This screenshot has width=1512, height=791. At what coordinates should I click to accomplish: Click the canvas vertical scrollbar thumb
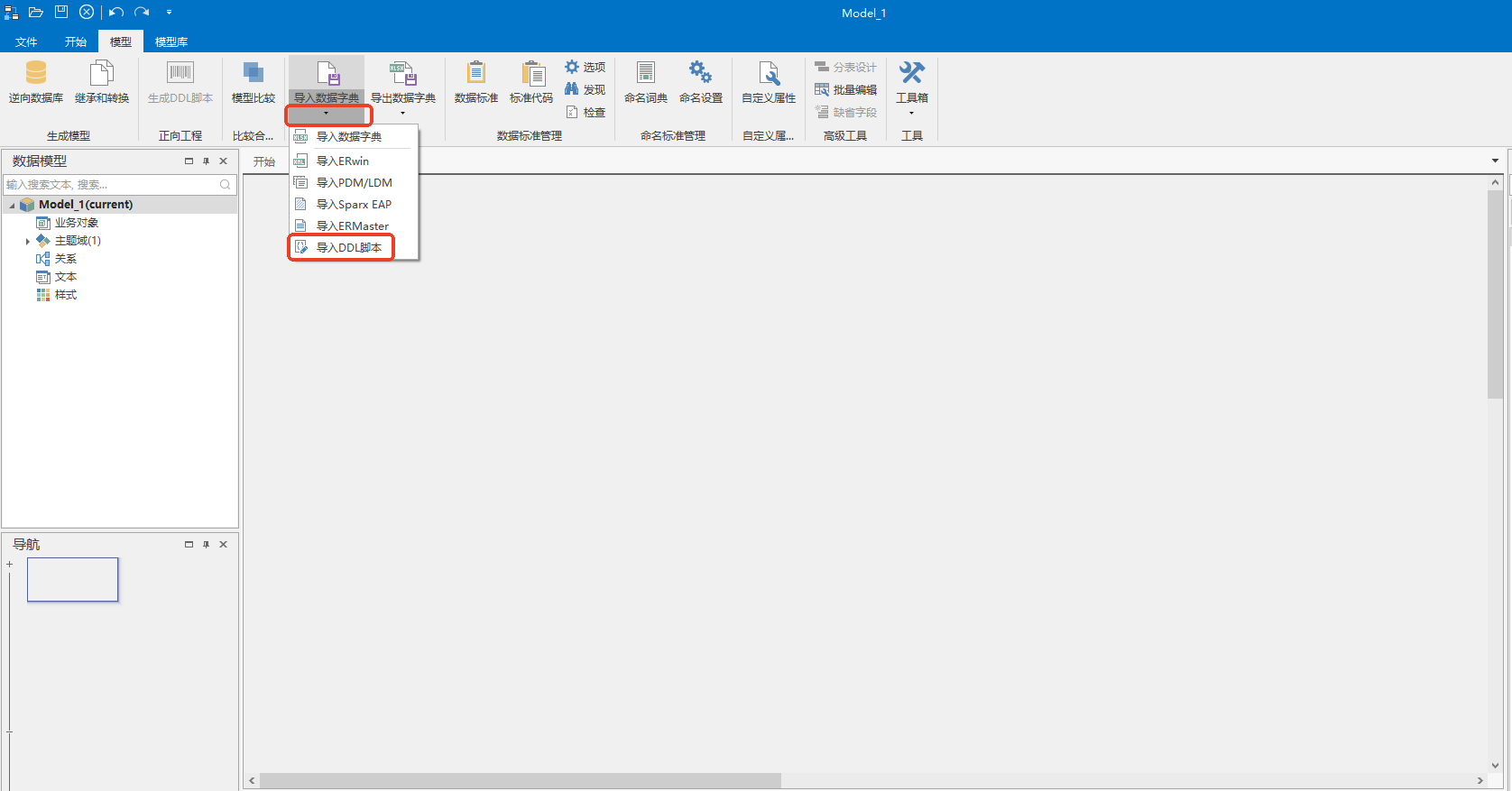tap(1495, 293)
